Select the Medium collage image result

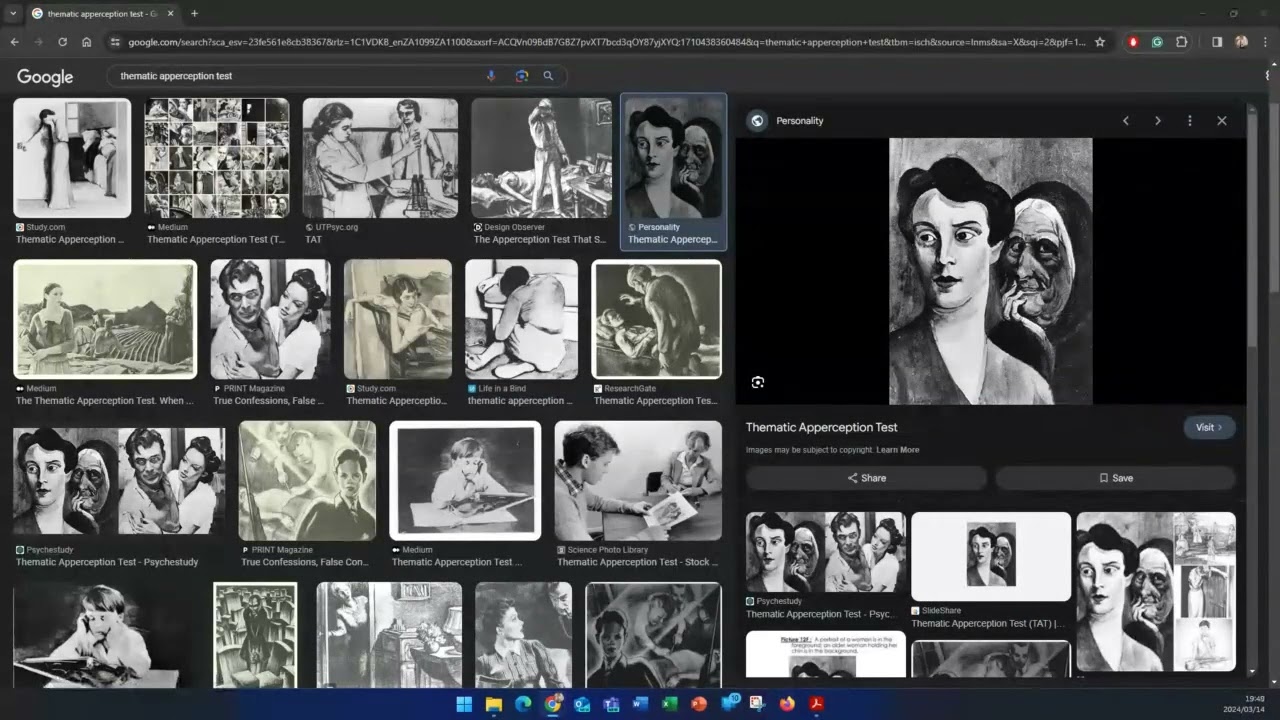coord(217,158)
